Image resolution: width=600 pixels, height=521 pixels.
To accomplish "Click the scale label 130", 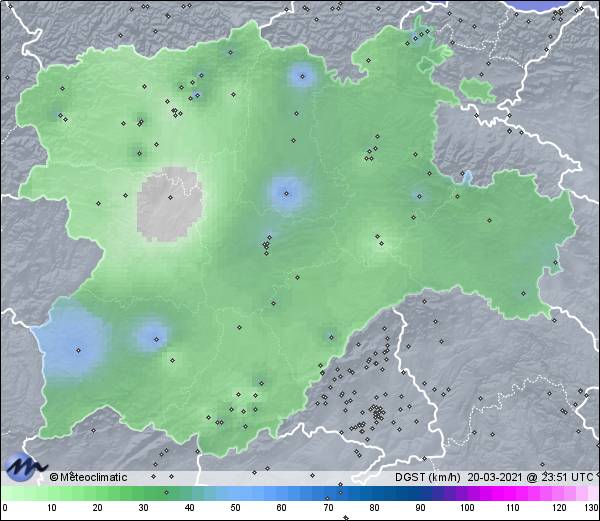I will click(x=592, y=508).
